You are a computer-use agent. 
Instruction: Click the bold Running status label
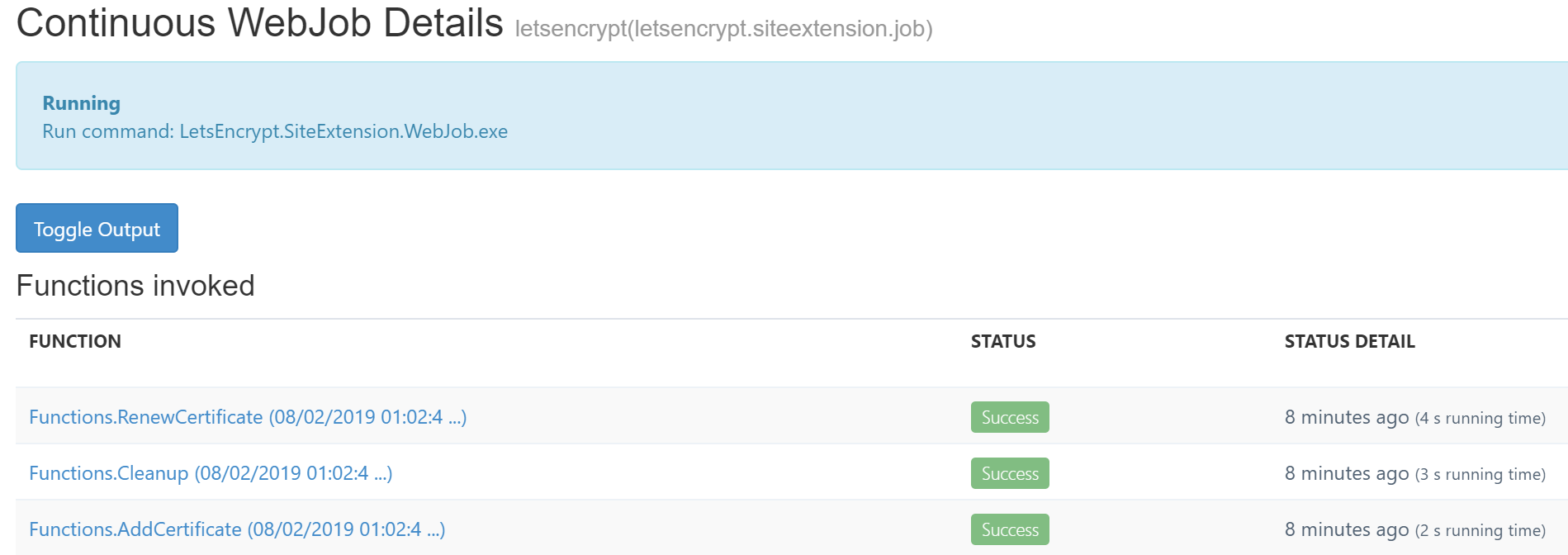point(81,103)
